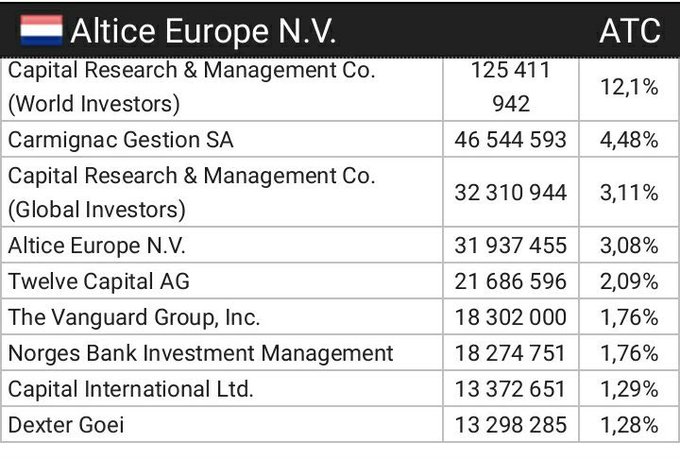Select Carmignac Gestion SA shareholder name
680x459 pixels.
click(x=120, y=139)
